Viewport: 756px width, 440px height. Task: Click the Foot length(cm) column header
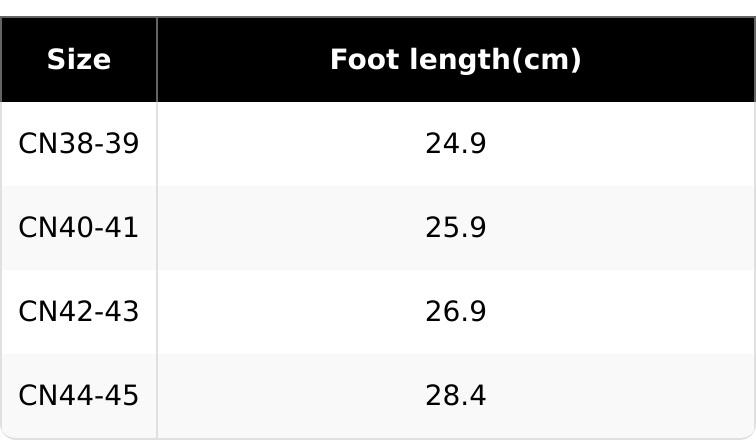point(455,60)
